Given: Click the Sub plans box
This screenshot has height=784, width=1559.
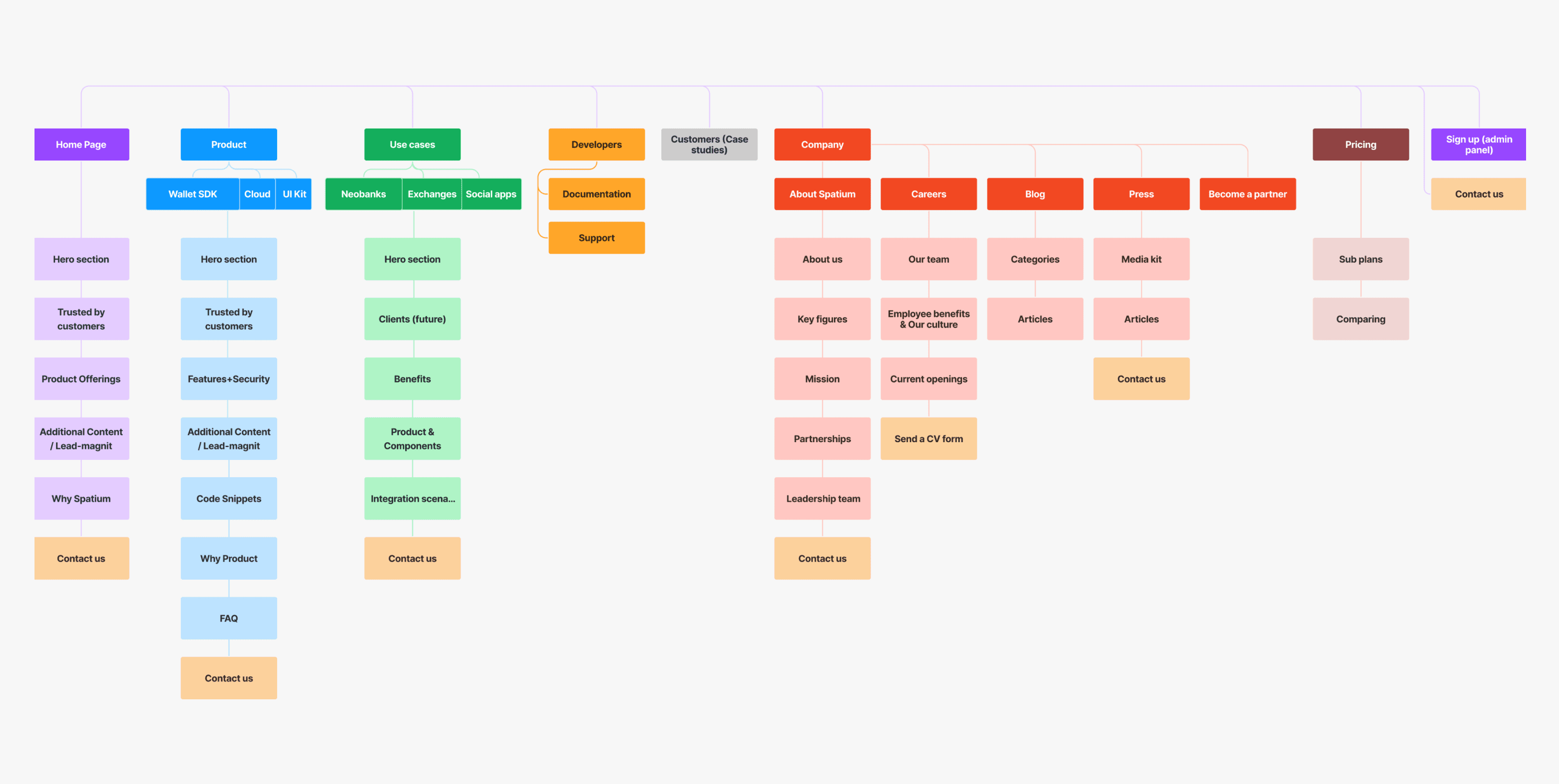Looking at the screenshot, I should [1360, 259].
